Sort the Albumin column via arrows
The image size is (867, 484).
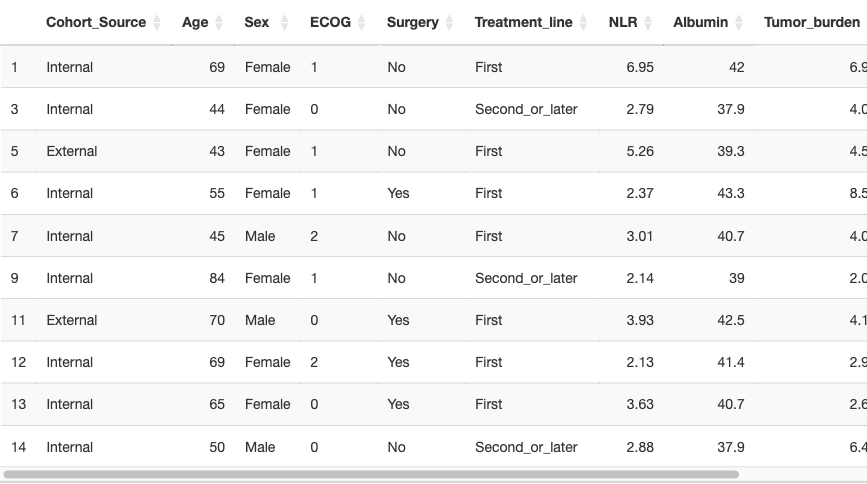click(x=739, y=23)
